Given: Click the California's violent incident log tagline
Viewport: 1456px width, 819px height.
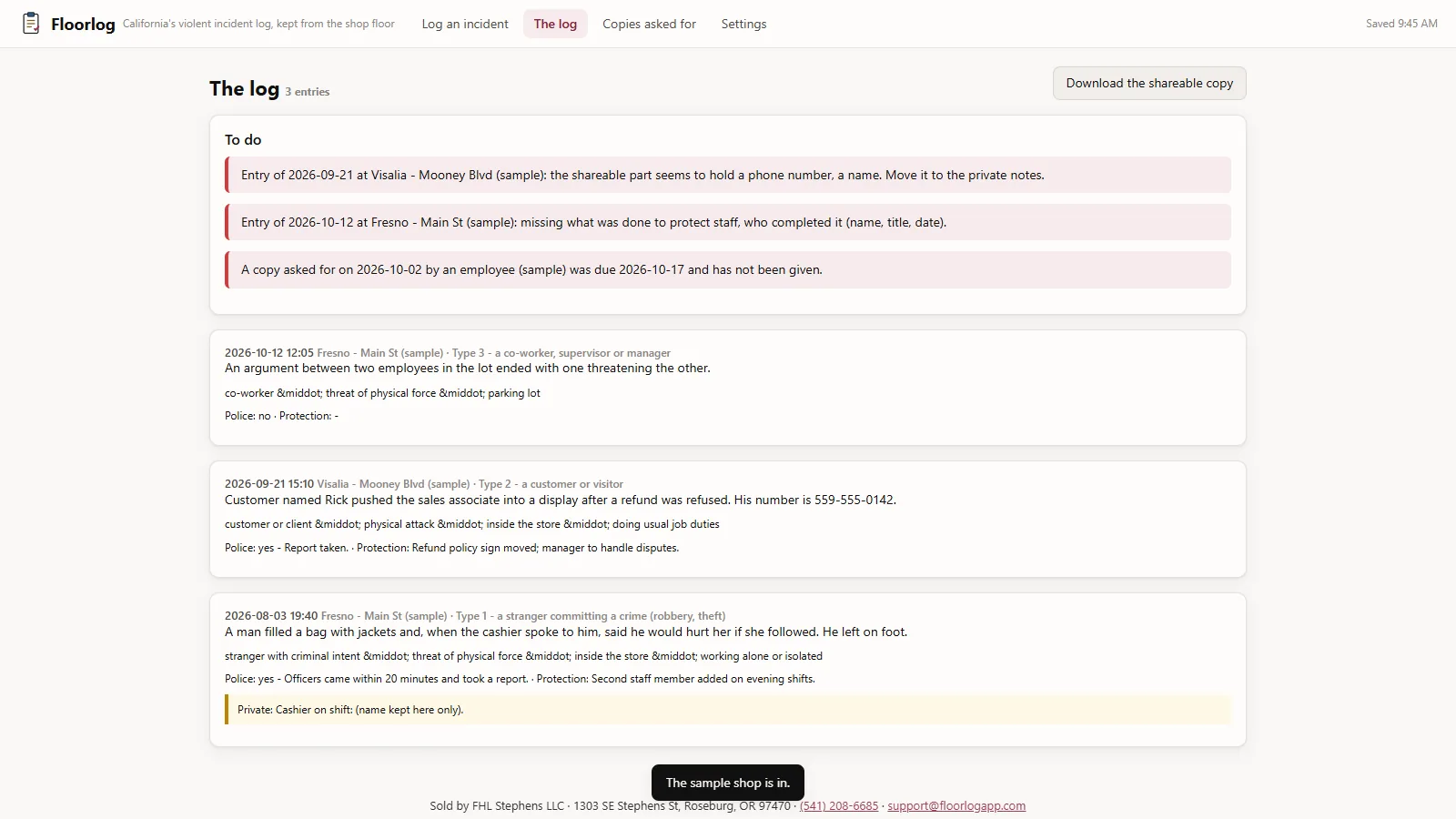Looking at the screenshot, I should point(258,24).
